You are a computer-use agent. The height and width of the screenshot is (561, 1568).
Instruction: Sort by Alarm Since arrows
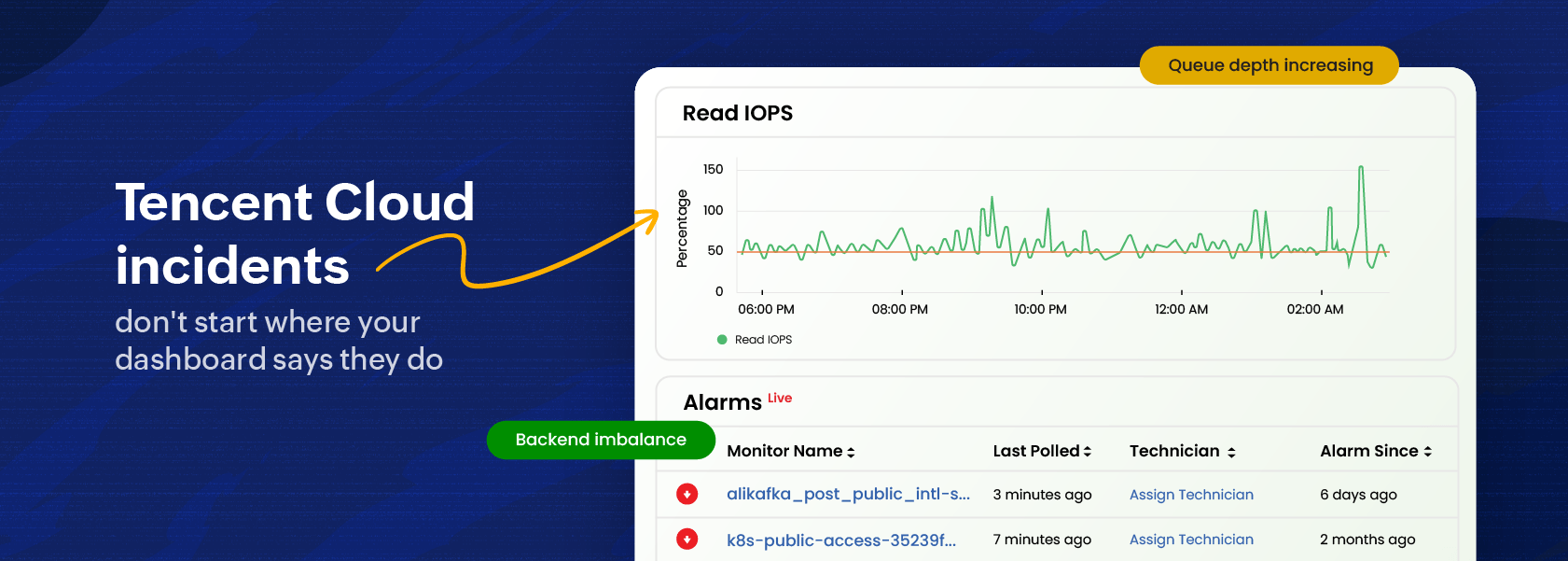pos(1427,452)
